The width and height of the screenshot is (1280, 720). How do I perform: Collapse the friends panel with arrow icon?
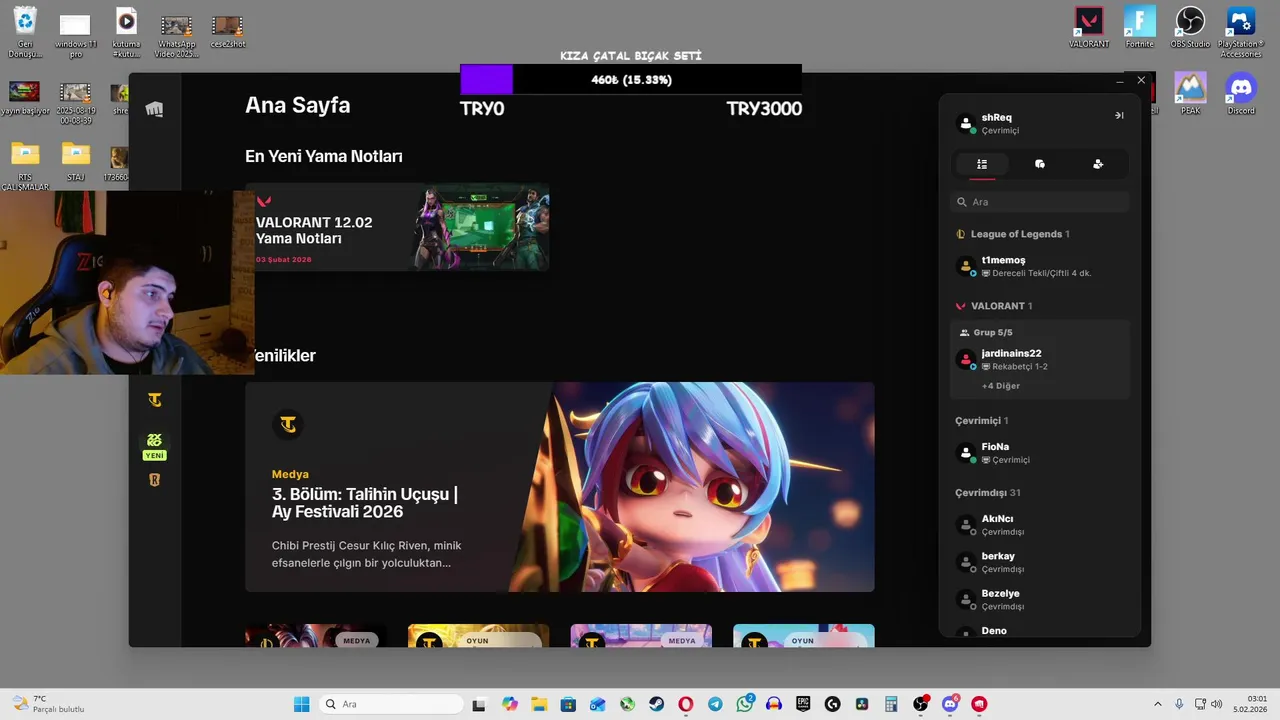tap(1119, 116)
